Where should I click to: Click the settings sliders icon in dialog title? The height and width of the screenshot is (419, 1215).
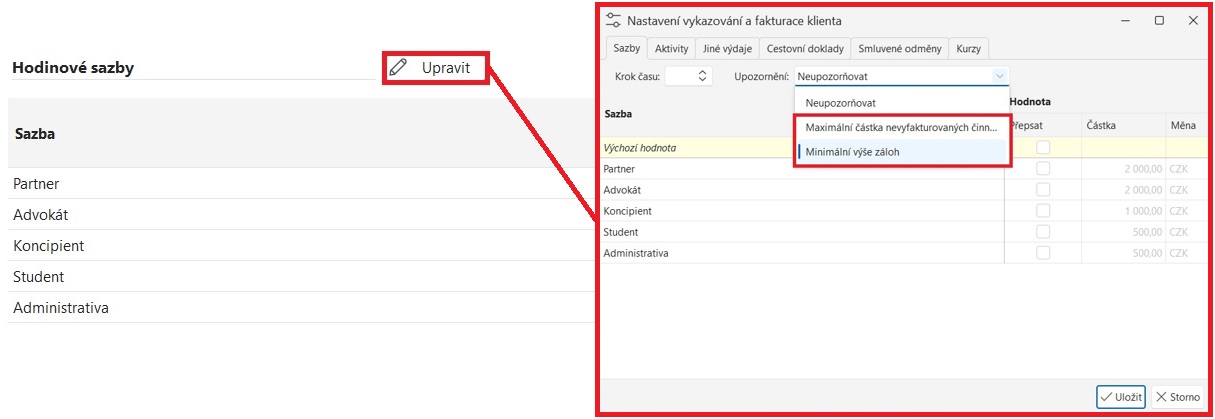click(x=613, y=20)
